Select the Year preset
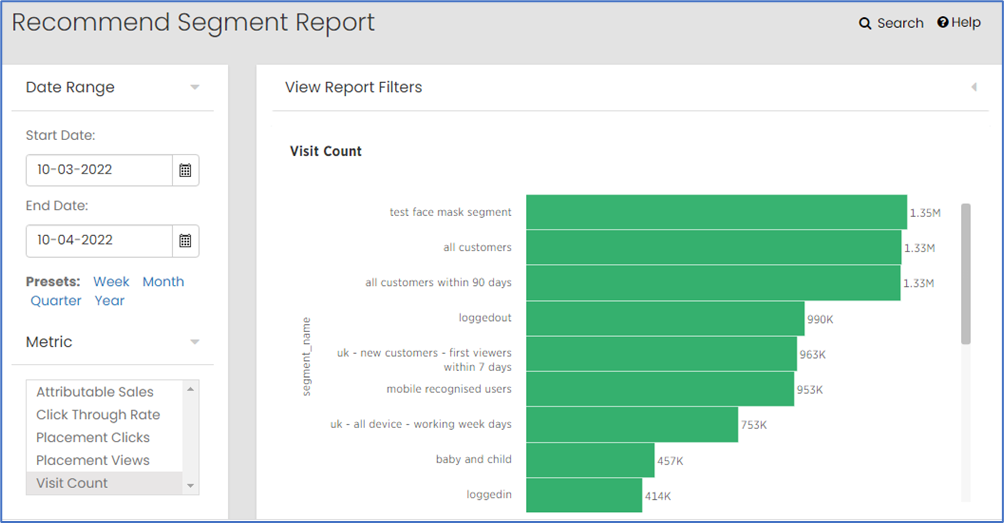The width and height of the screenshot is (1004, 523). [x=109, y=301]
